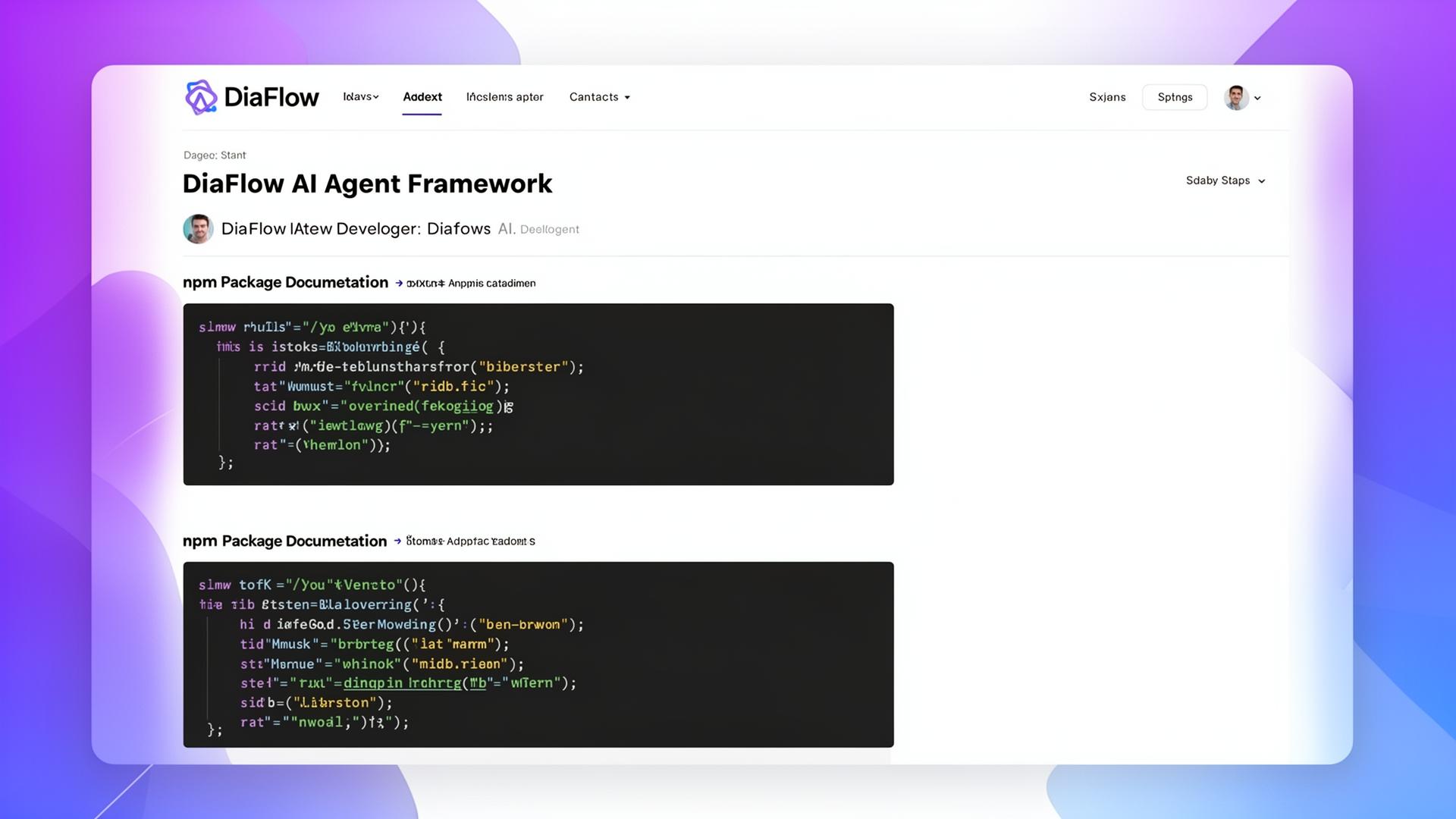This screenshot has height=819, width=1456.
Task: Click the Sxjans link in header
Action: click(1107, 97)
